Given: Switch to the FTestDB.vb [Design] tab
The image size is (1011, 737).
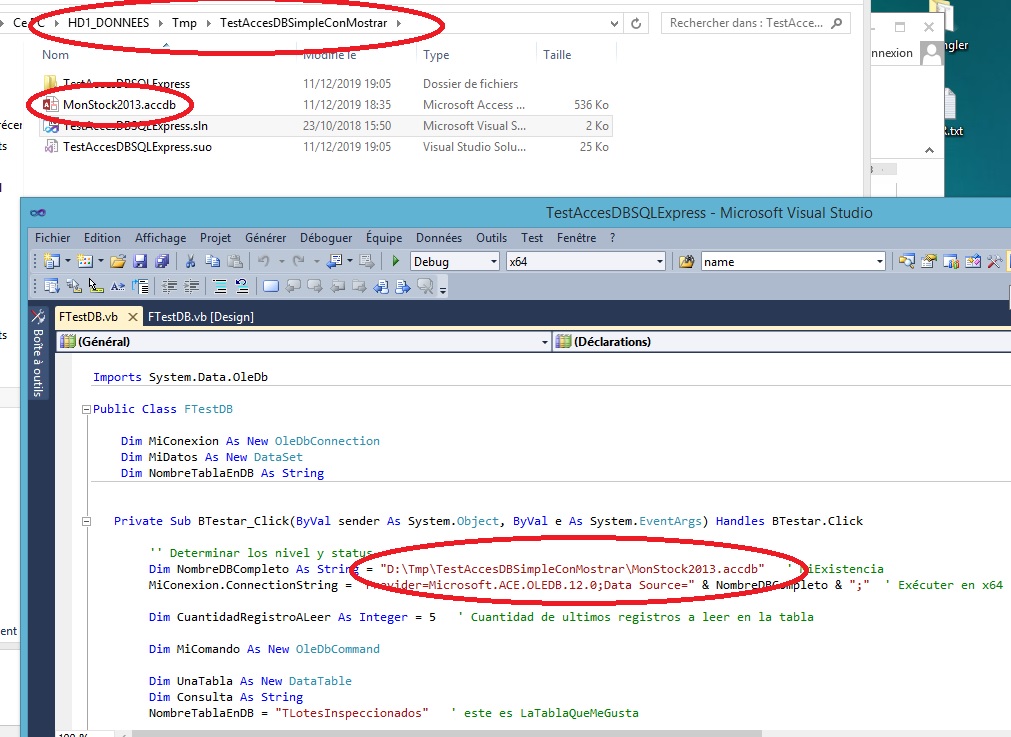Looking at the screenshot, I should point(201,317).
